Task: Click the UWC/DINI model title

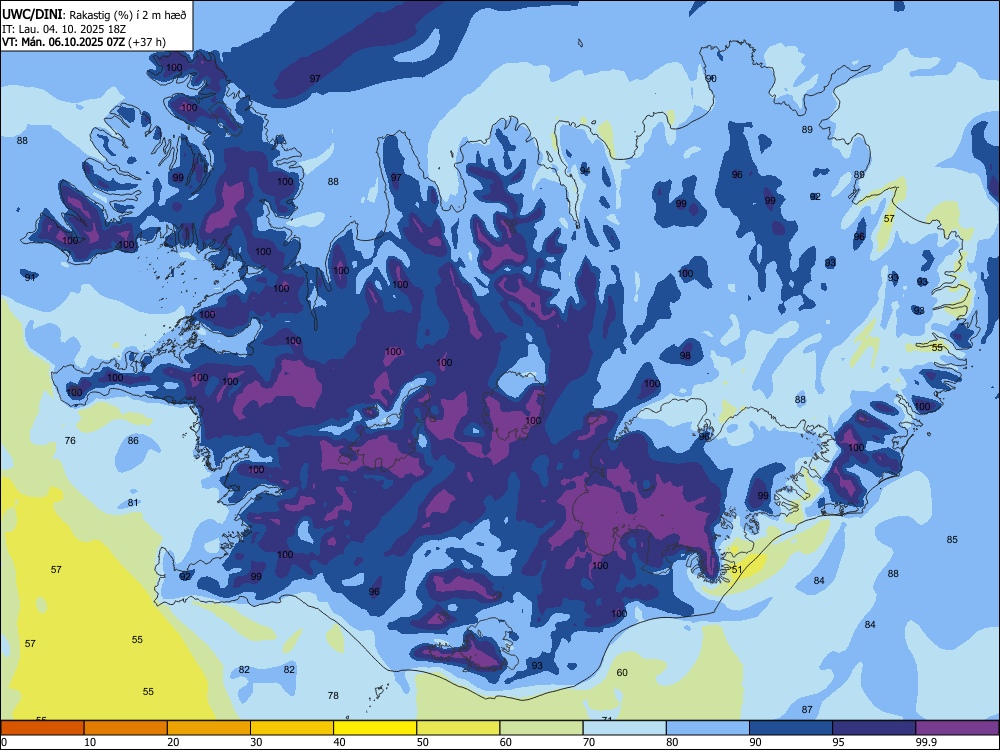Action: point(32,15)
